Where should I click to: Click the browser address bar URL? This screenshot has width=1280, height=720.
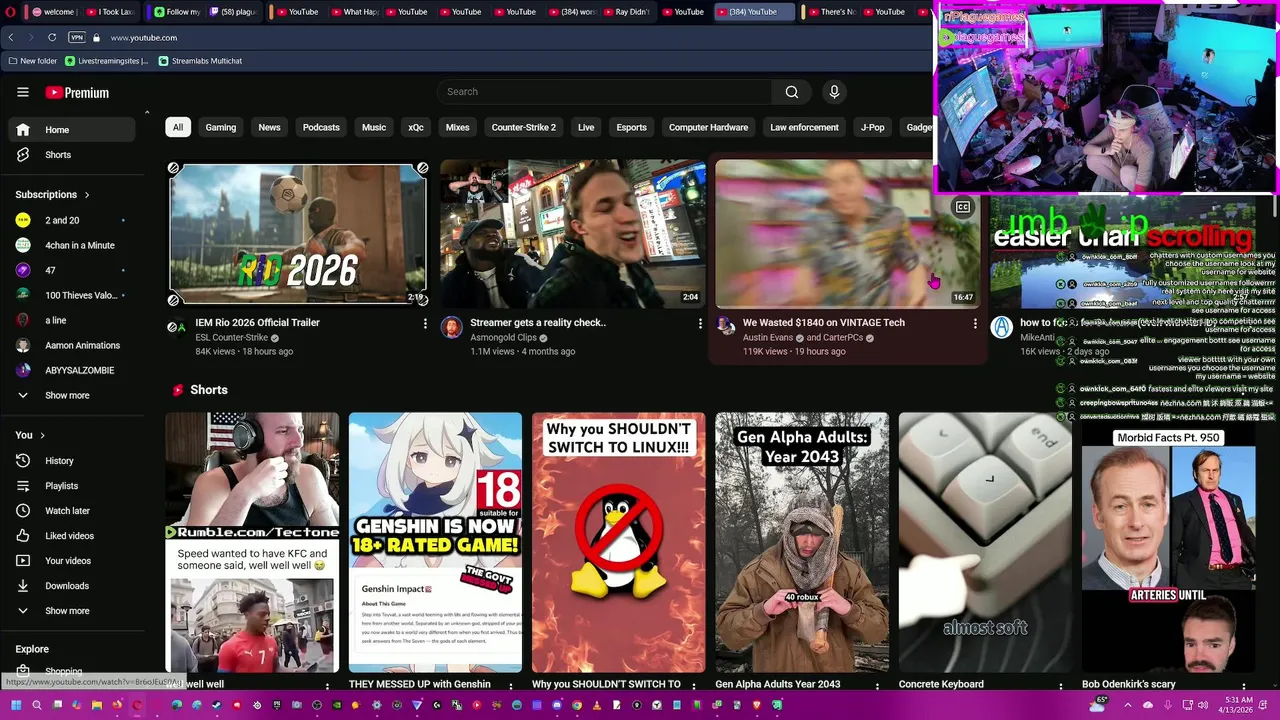click(x=144, y=38)
